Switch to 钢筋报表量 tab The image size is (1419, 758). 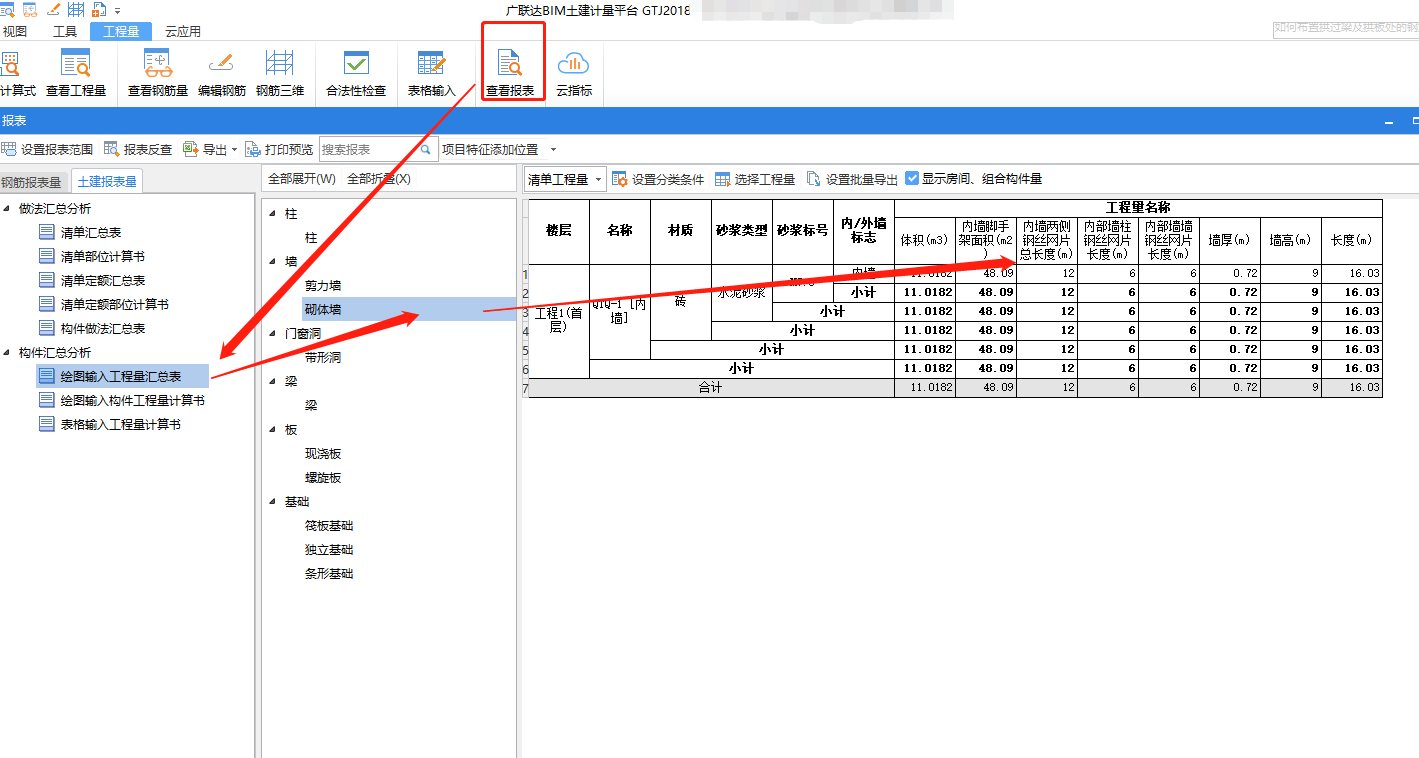click(x=31, y=182)
